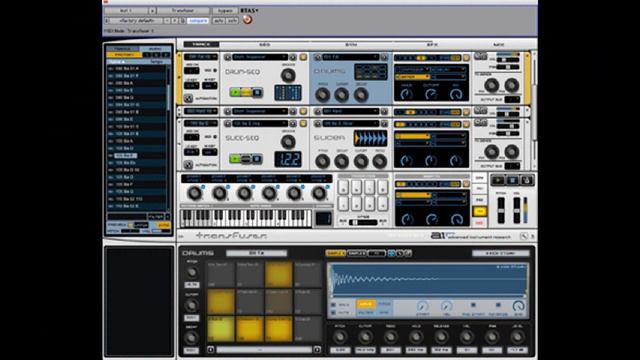Click the Slicer blue waveform display

(x=370, y=138)
